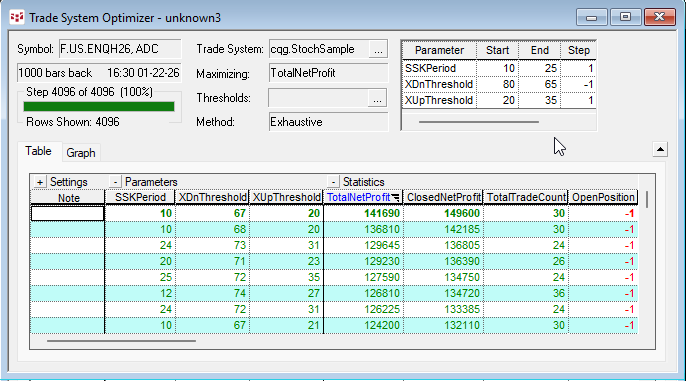This screenshot has height=381, width=686.
Task: Click the empty Thresholds field
Action: coord(318,98)
